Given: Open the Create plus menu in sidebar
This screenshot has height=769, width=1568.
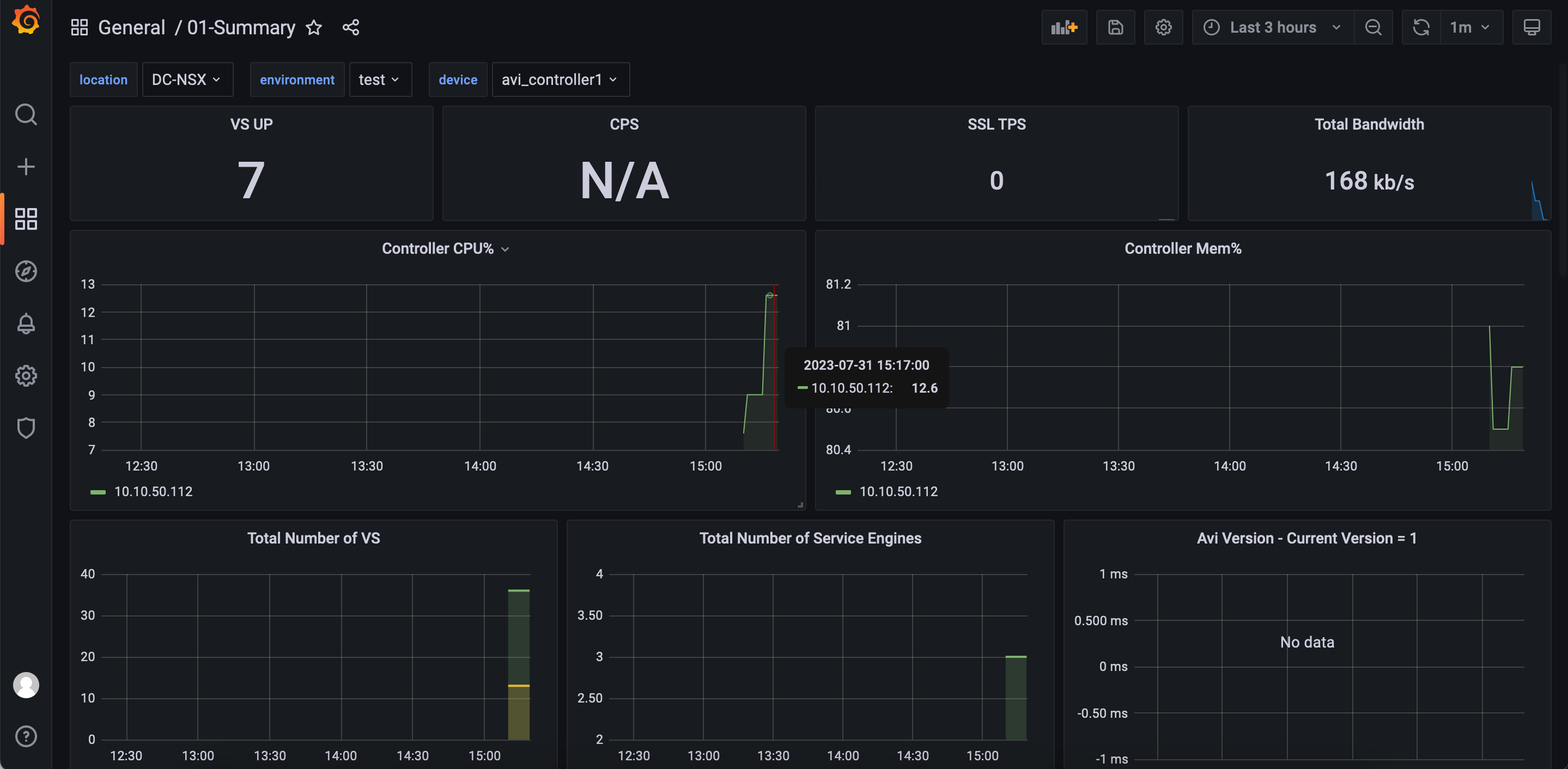Looking at the screenshot, I should 26,167.
